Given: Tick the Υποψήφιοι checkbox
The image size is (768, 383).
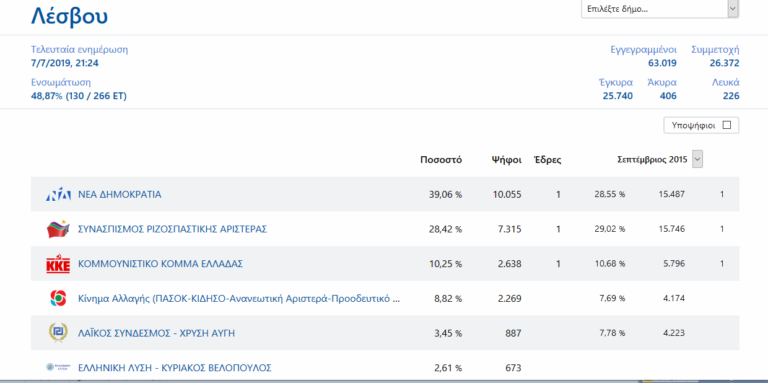Looking at the screenshot, I should pos(727,125).
